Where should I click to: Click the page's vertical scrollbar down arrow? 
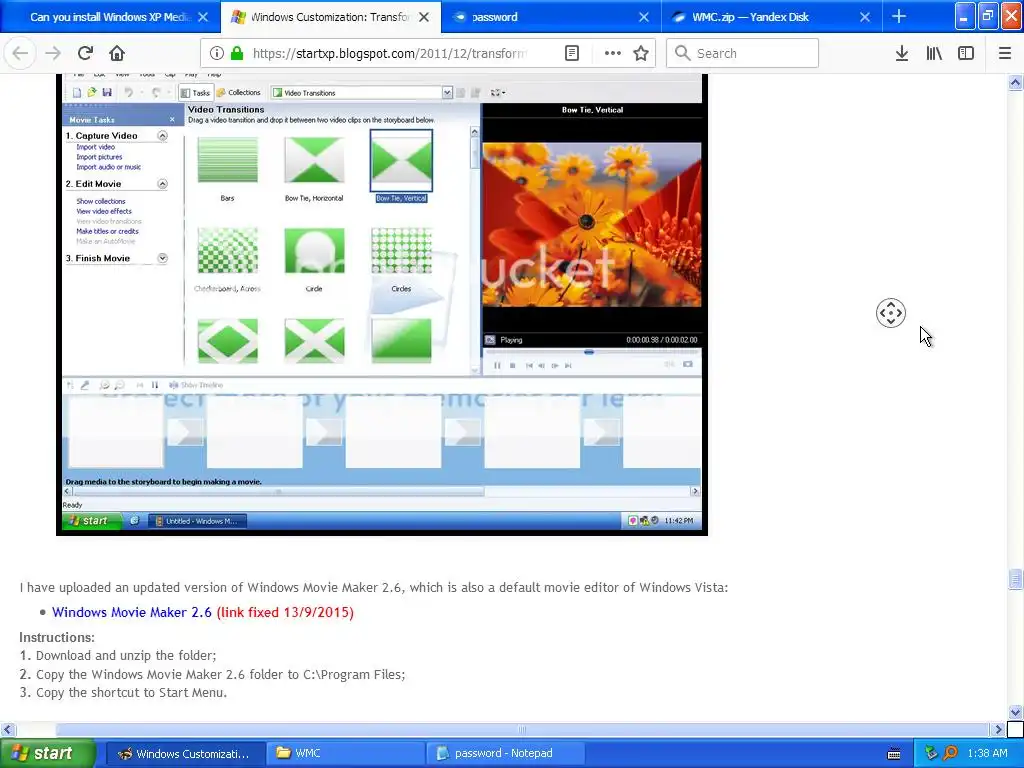1016,712
